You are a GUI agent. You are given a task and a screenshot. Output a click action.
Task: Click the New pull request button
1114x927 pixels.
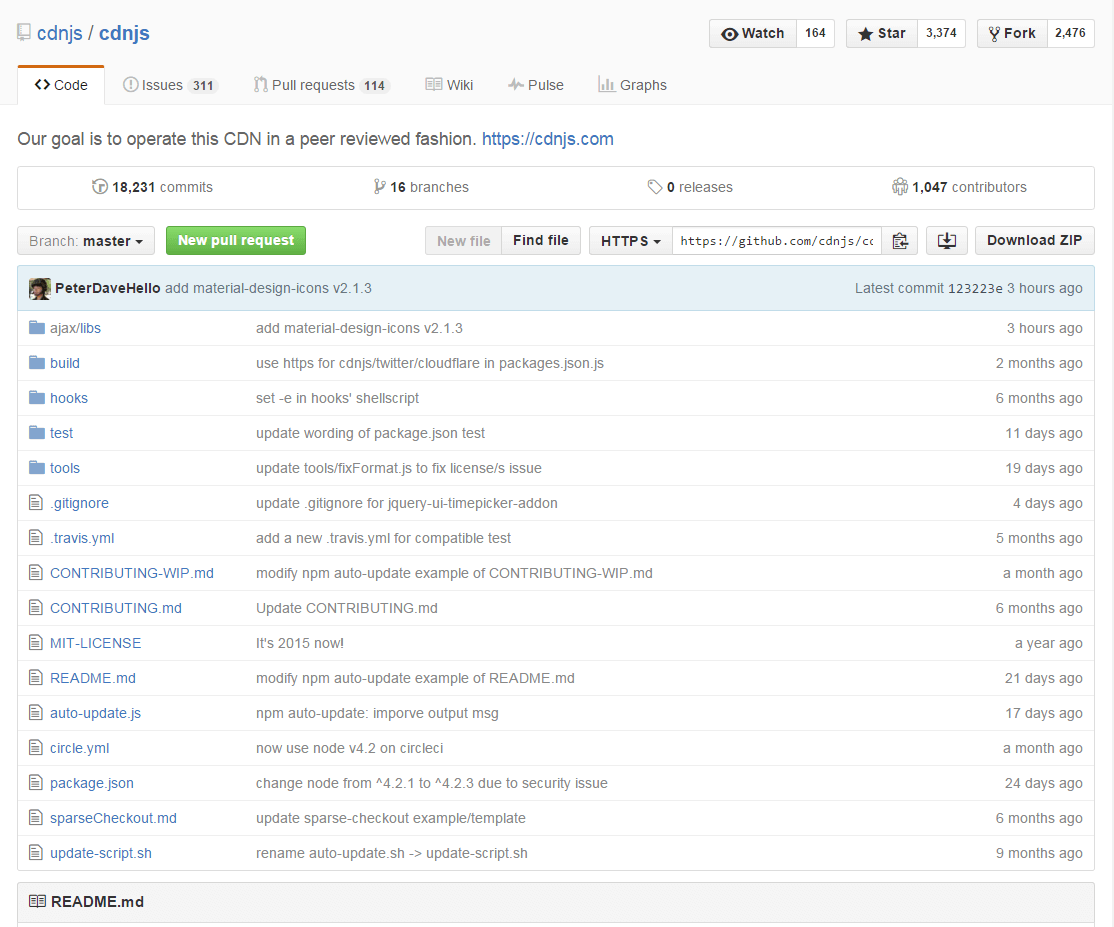(236, 240)
